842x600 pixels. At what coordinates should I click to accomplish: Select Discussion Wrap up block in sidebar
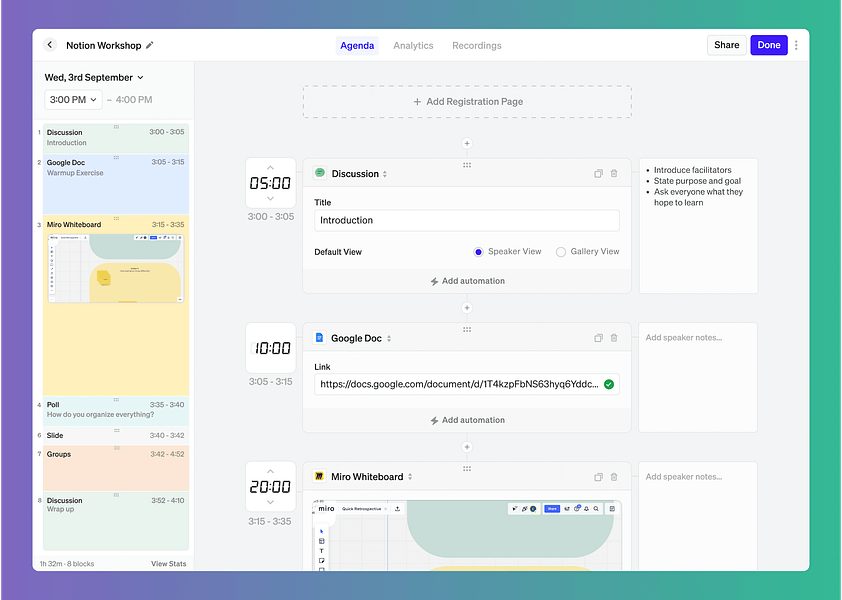[116, 521]
